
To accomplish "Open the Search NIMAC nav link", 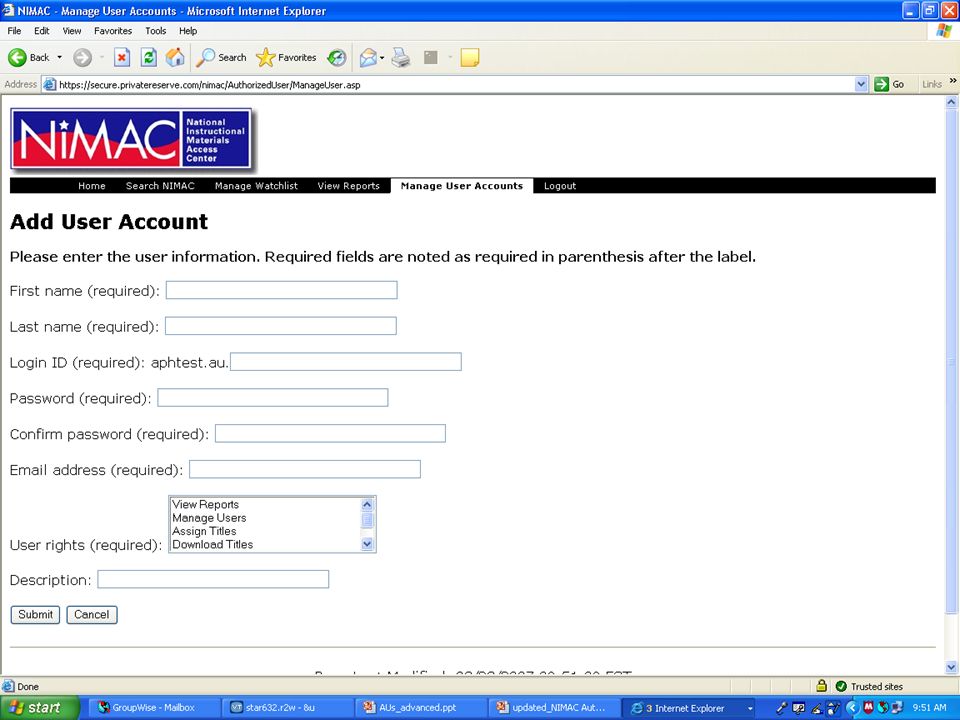I will (x=160, y=186).
